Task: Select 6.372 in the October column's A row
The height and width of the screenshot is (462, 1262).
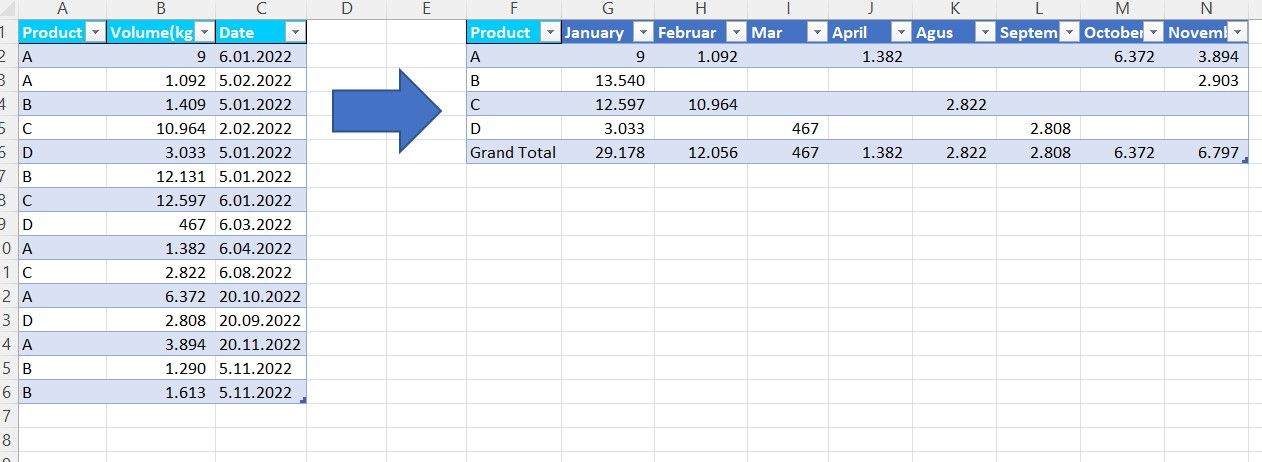Action: pos(1123,57)
